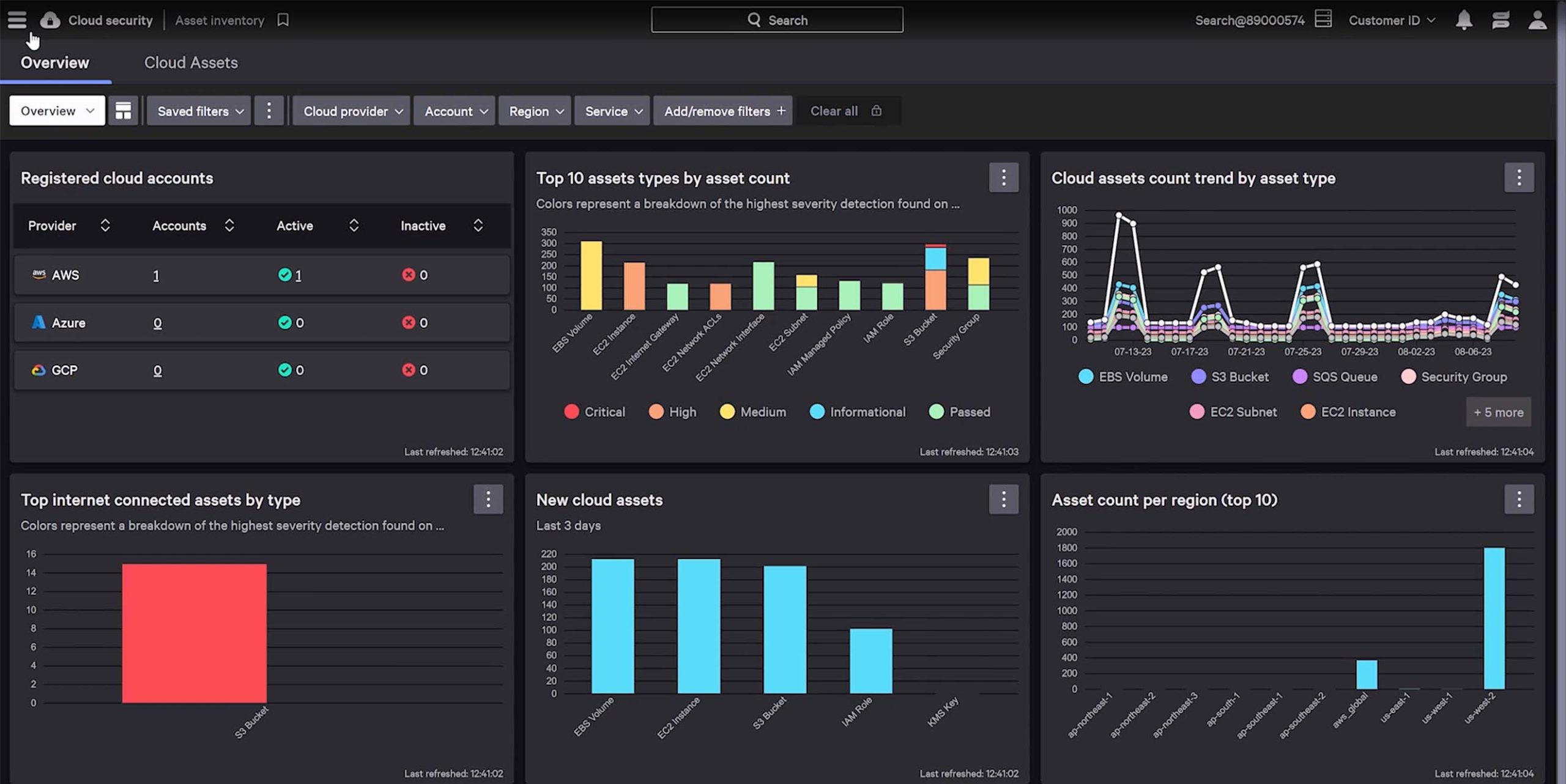Select the Asset inventory menu item
This screenshot has width=1566, height=784.
click(x=219, y=20)
